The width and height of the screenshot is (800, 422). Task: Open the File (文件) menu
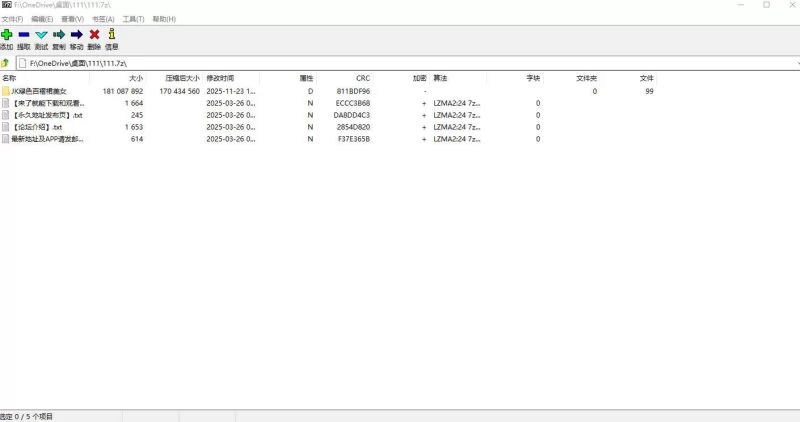[x=12, y=19]
